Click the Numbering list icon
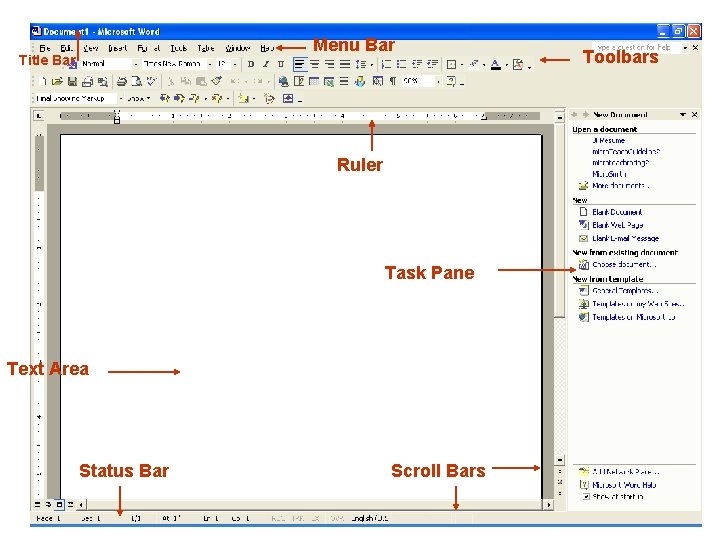The image size is (720, 540). coord(387,64)
